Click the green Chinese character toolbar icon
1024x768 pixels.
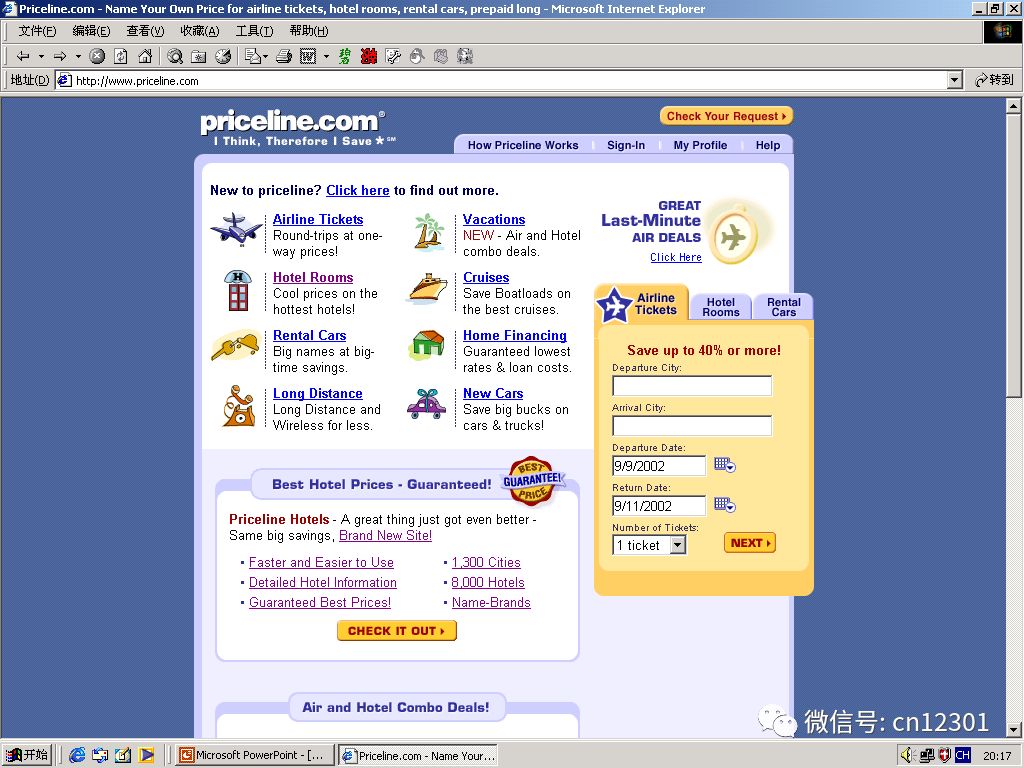pyautogui.click(x=344, y=57)
